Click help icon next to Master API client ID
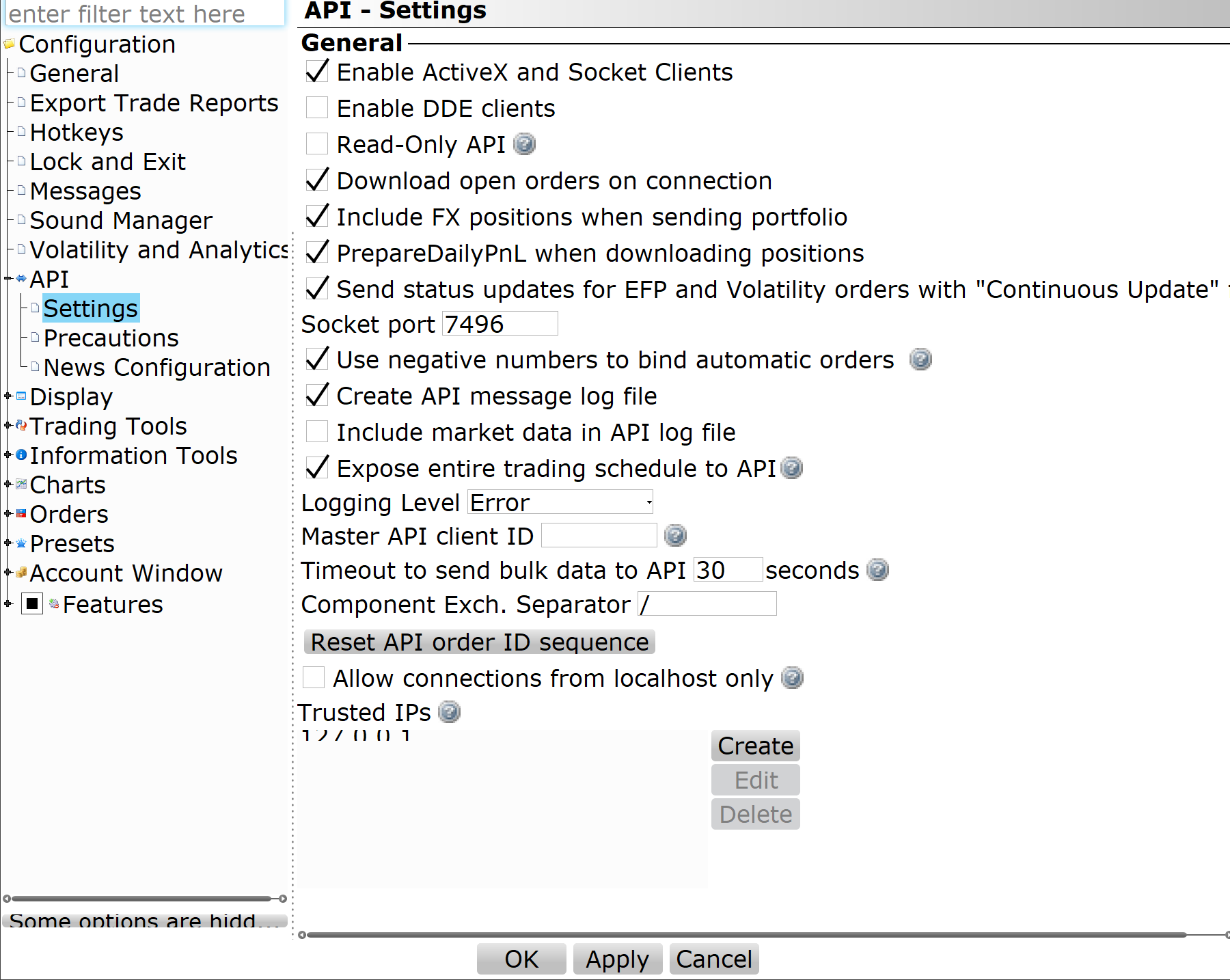 click(675, 536)
